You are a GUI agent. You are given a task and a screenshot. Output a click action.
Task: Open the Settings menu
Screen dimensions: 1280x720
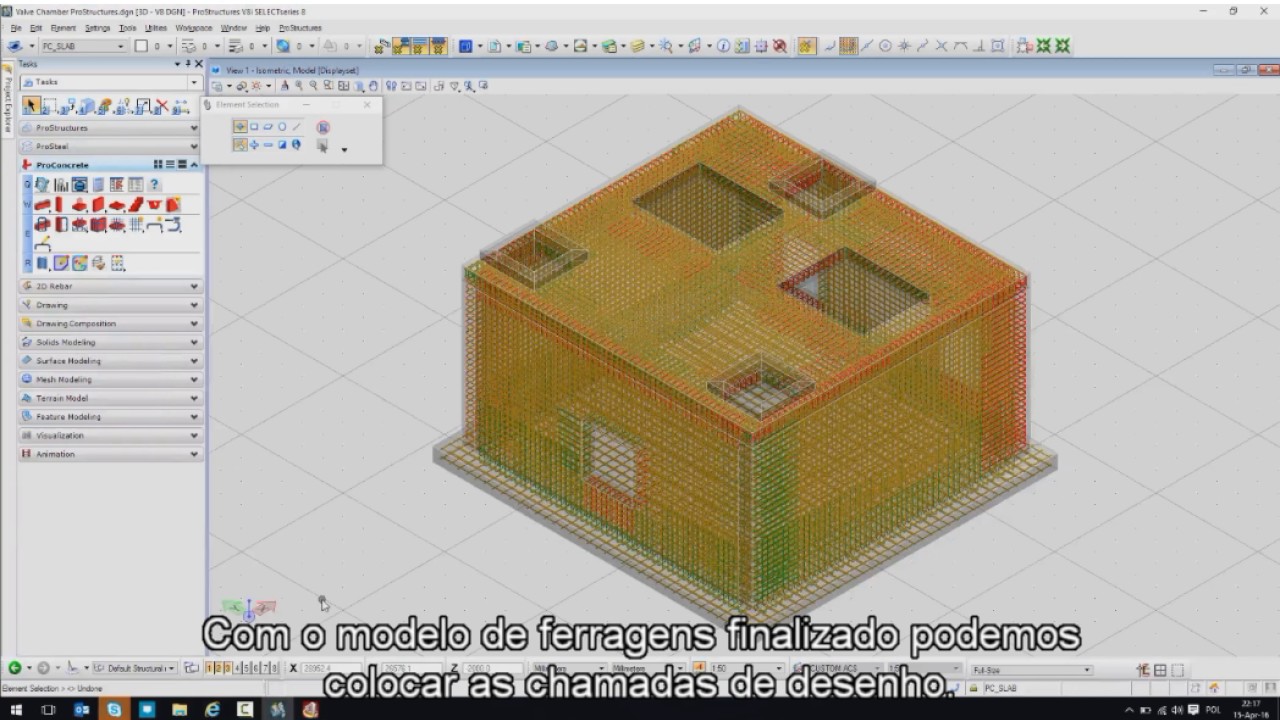(x=97, y=28)
